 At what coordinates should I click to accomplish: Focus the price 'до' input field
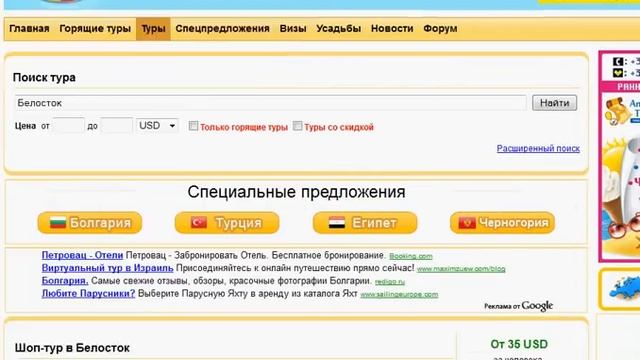[116, 126]
